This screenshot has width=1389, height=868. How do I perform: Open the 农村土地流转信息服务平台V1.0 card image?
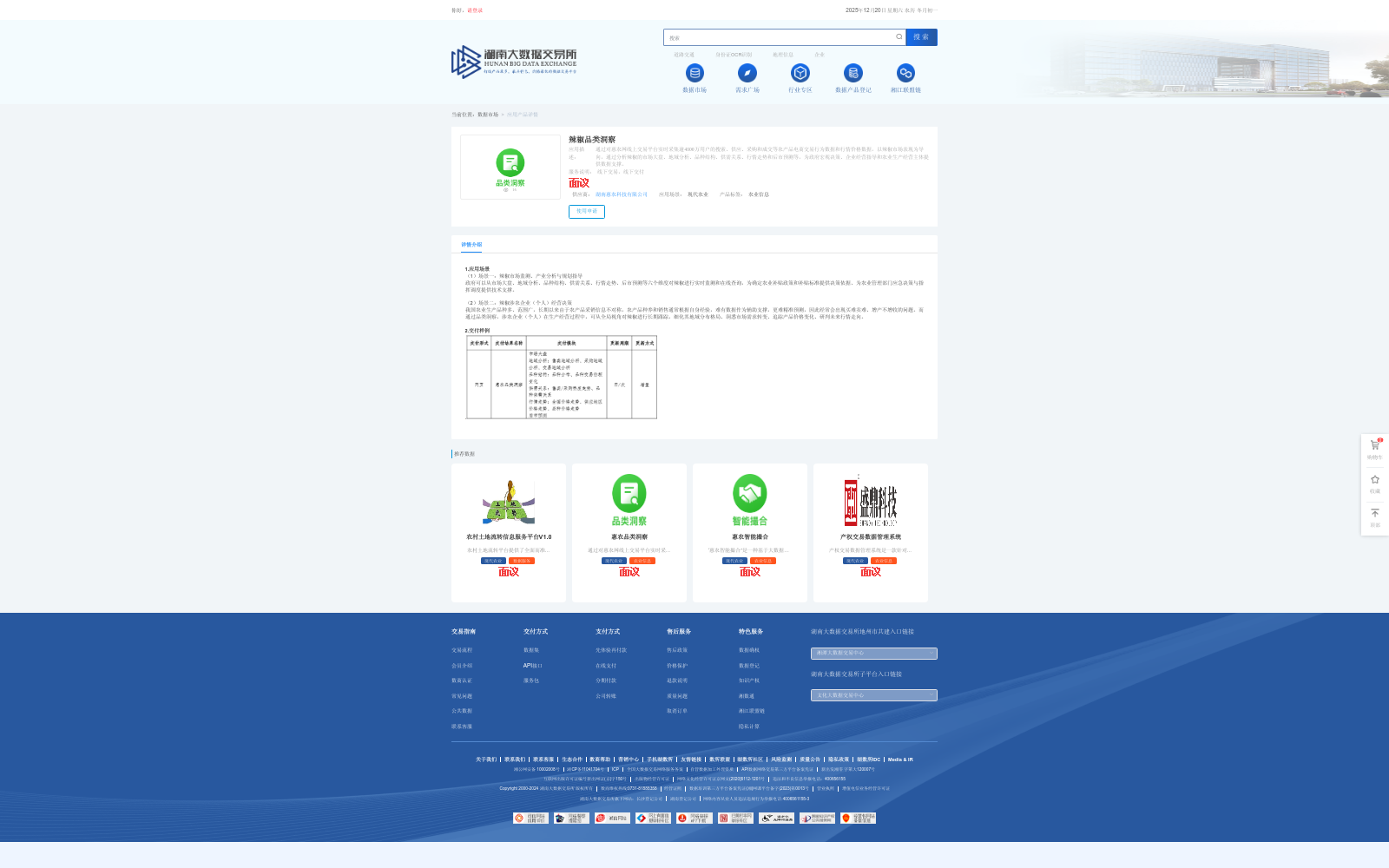[509, 501]
